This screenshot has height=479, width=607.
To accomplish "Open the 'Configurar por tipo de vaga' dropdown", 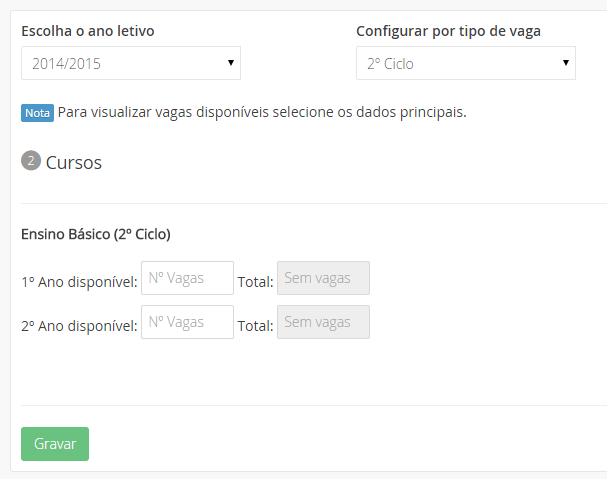I will pyautogui.click(x=465, y=63).
